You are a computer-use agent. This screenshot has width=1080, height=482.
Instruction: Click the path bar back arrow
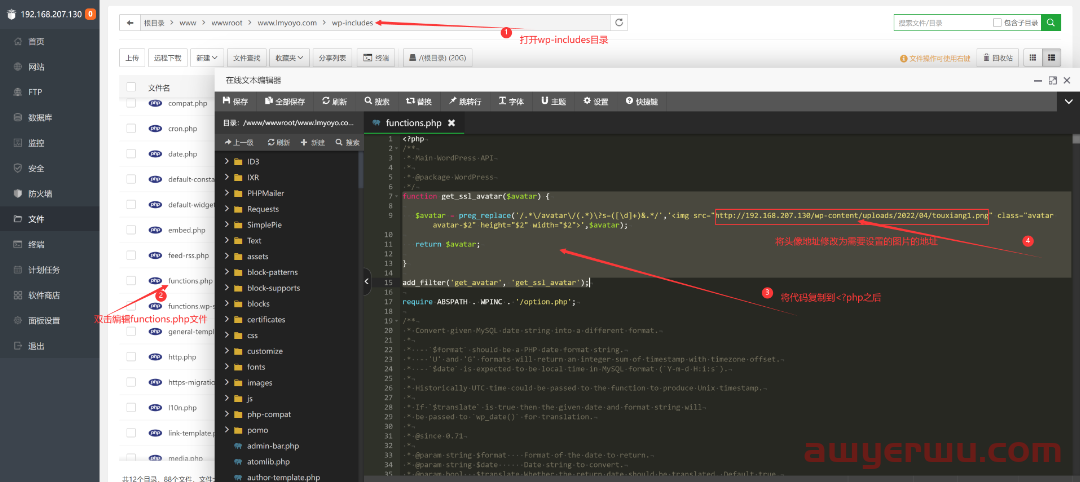click(129, 23)
